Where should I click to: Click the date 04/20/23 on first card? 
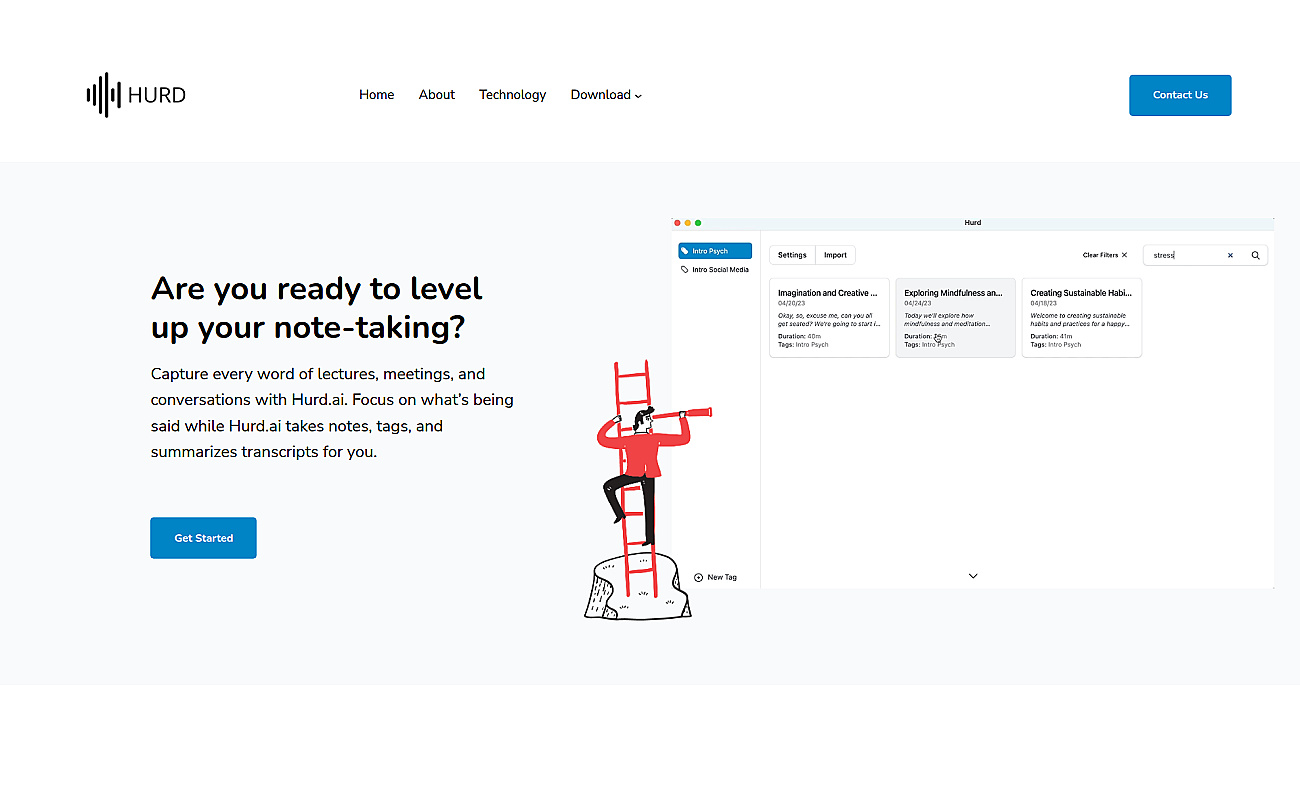(791, 303)
